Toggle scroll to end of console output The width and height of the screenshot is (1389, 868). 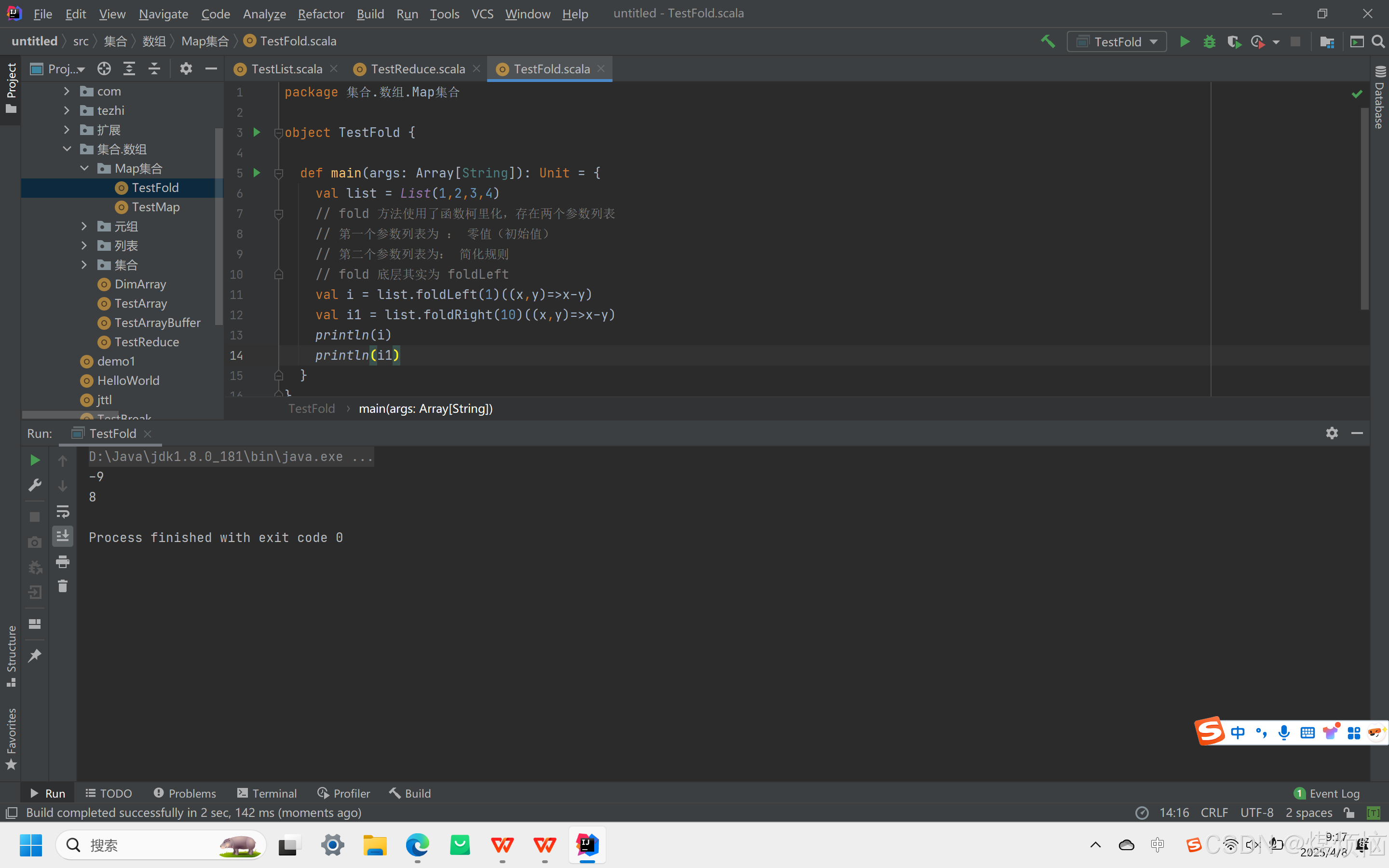pos(63,536)
